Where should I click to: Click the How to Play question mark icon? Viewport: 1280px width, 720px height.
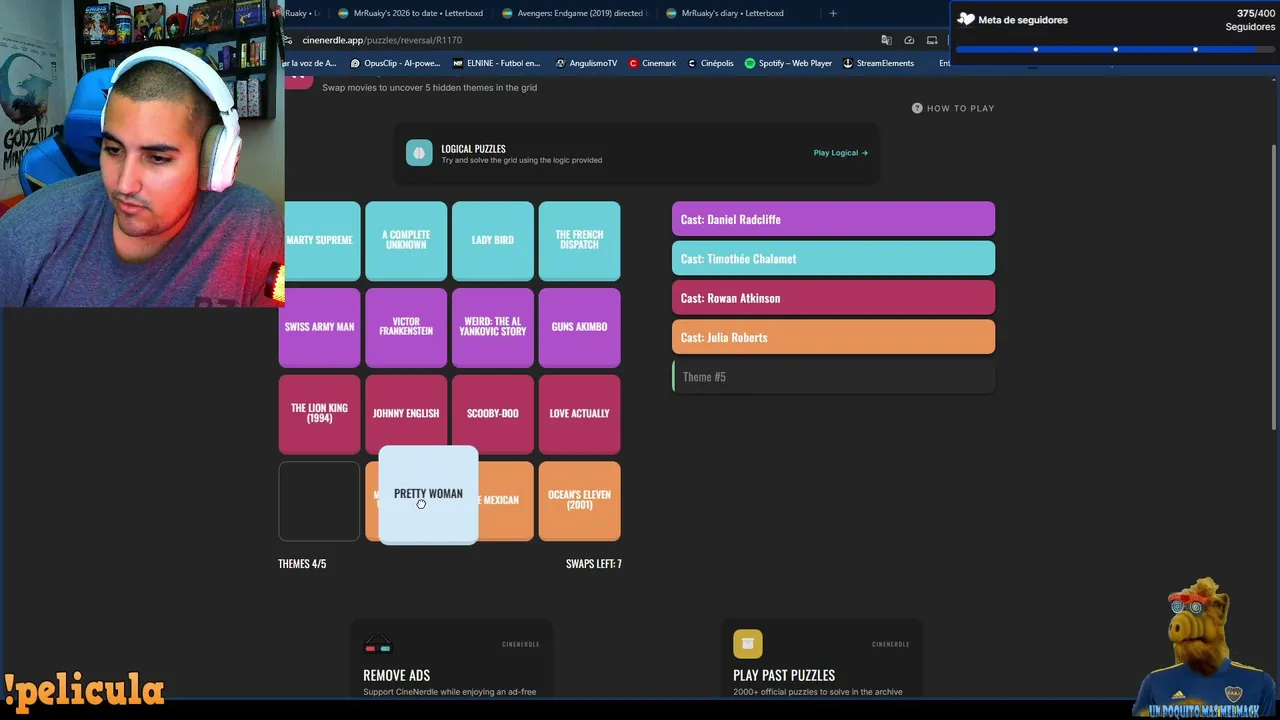point(917,108)
